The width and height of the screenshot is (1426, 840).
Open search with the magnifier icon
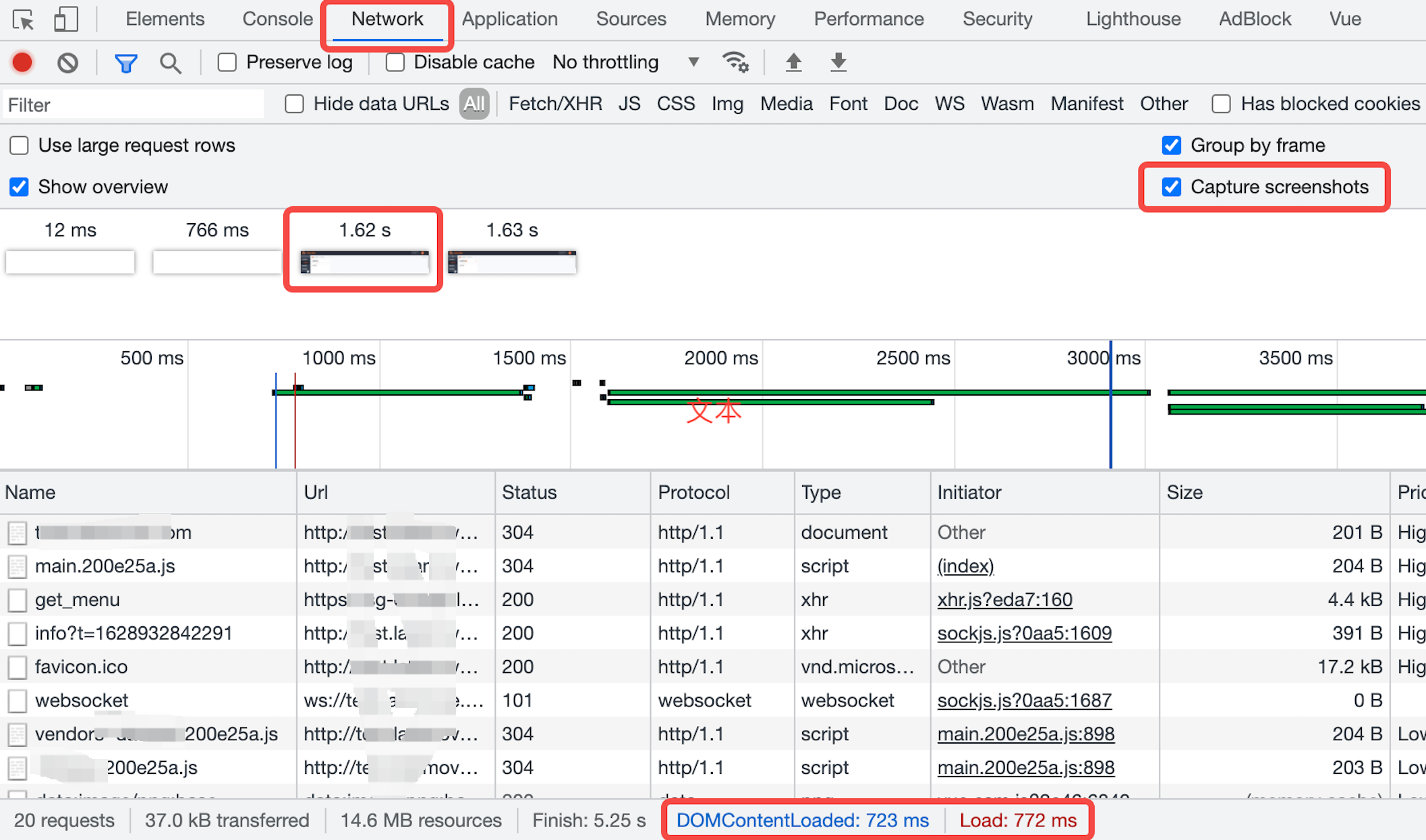tap(170, 63)
